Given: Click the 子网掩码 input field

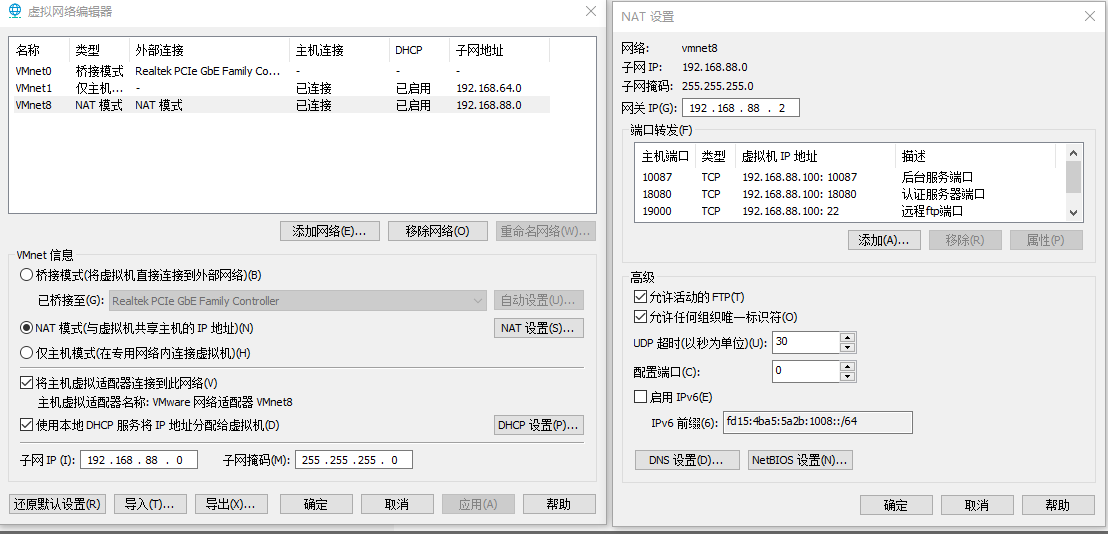Looking at the screenshot, I should pyautogui.click(x=354, y=460).
